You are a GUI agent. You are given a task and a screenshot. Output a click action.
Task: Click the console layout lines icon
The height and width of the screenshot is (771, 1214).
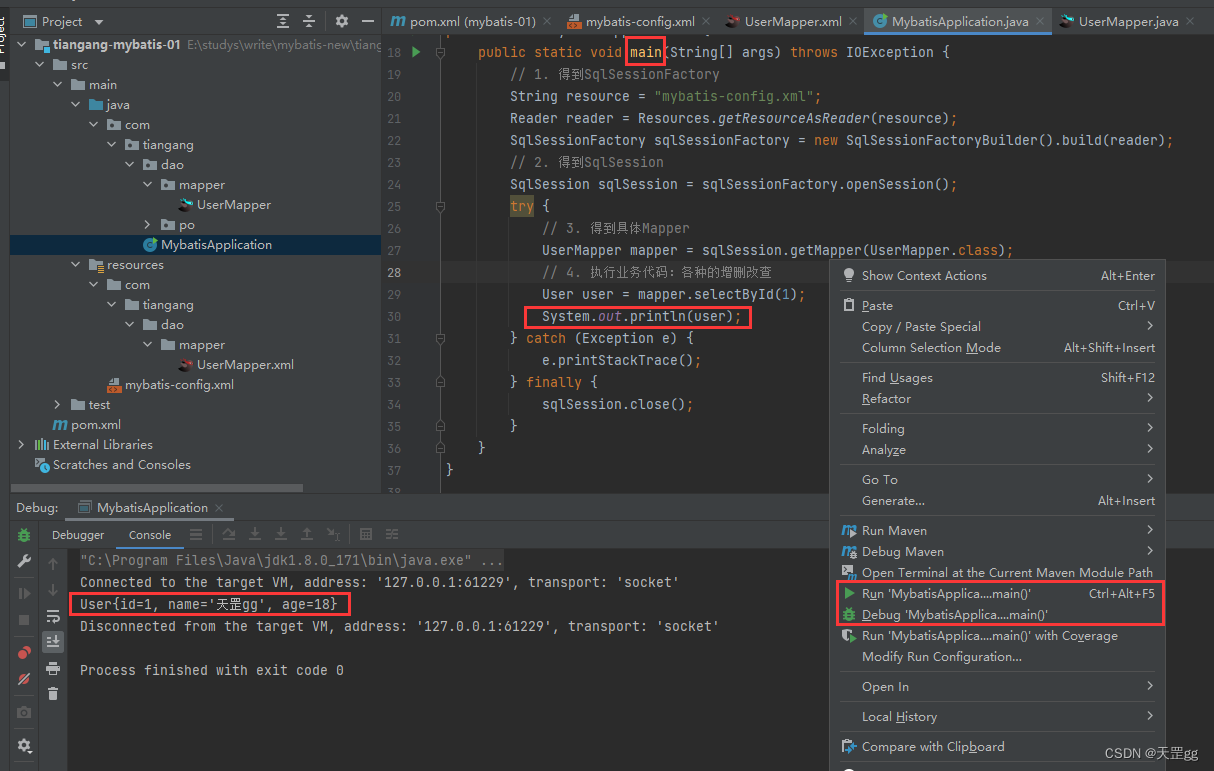(x=196, y=535)
